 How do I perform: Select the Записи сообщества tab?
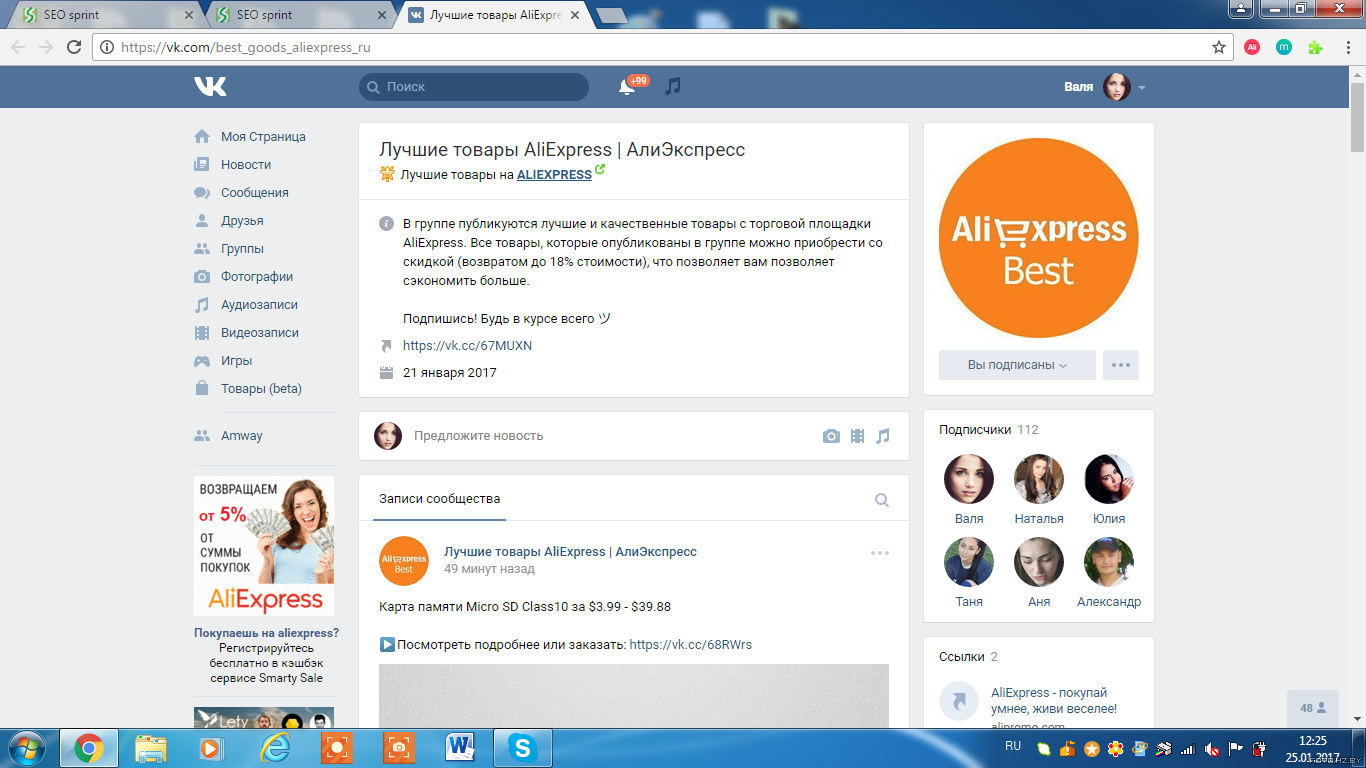coord(440,499)
